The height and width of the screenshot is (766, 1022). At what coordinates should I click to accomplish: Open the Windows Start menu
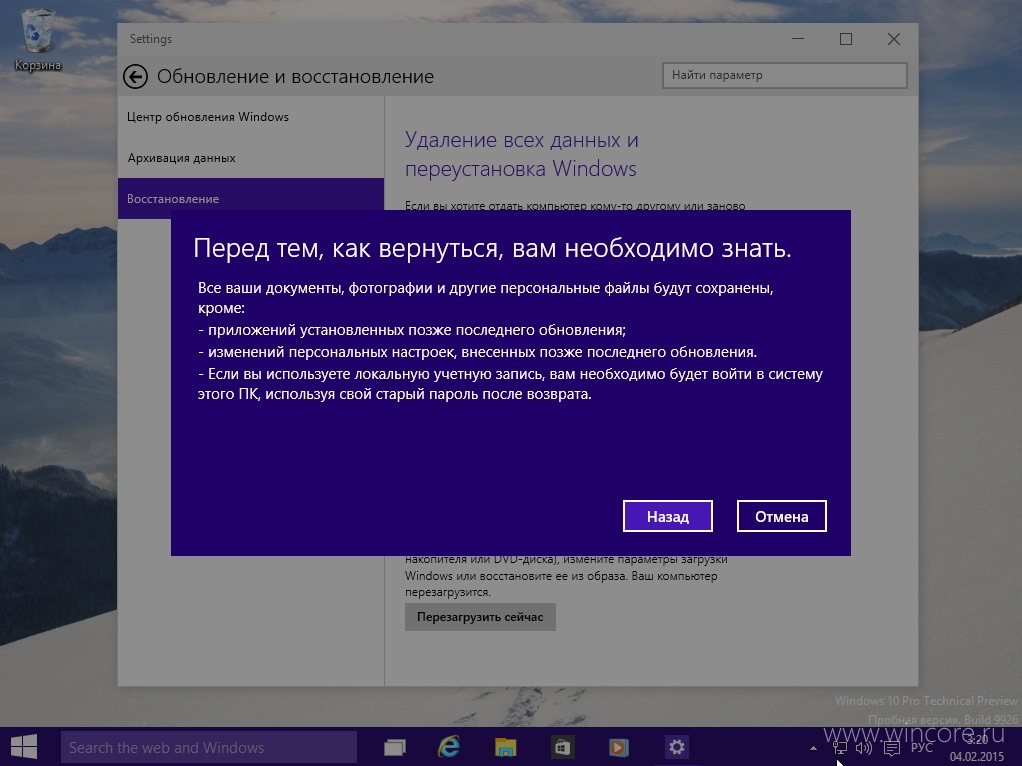click(x=24, y=747)
